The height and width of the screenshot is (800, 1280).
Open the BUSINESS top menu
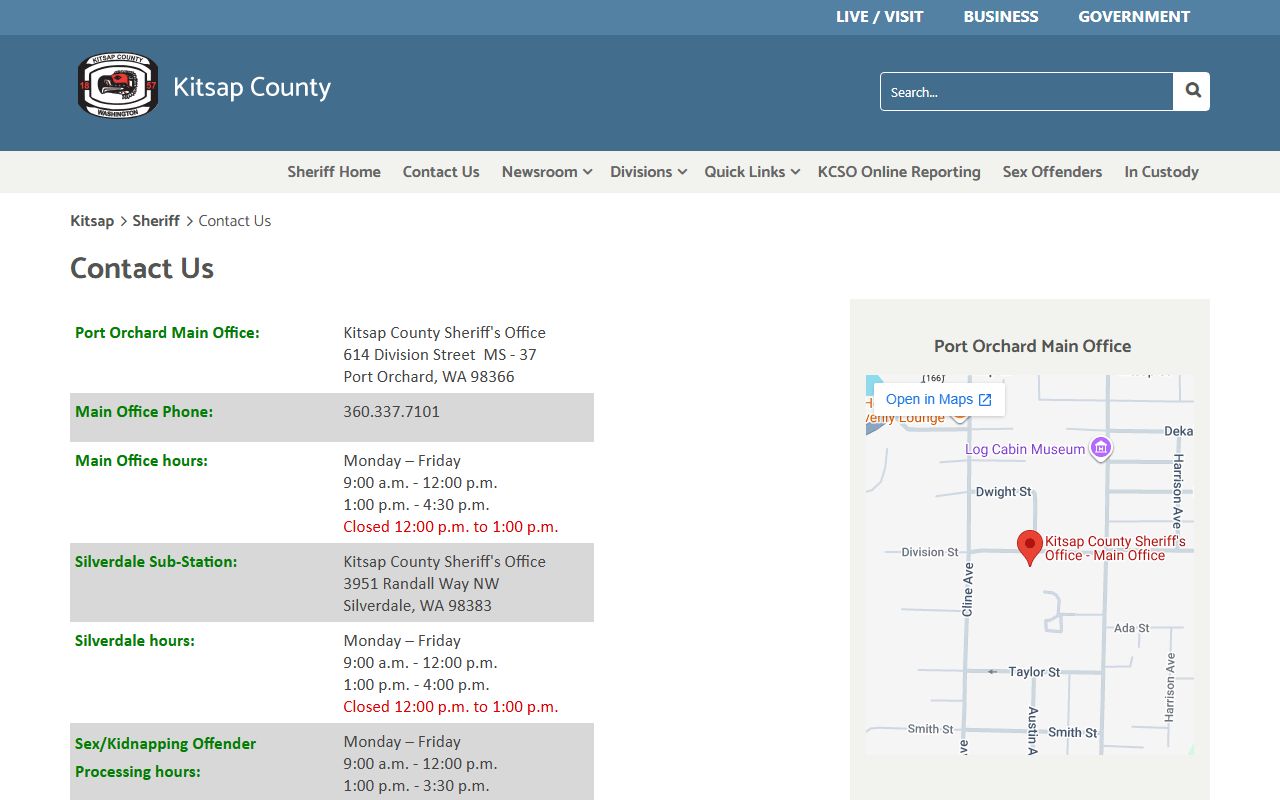click(x=1001, y=17)
